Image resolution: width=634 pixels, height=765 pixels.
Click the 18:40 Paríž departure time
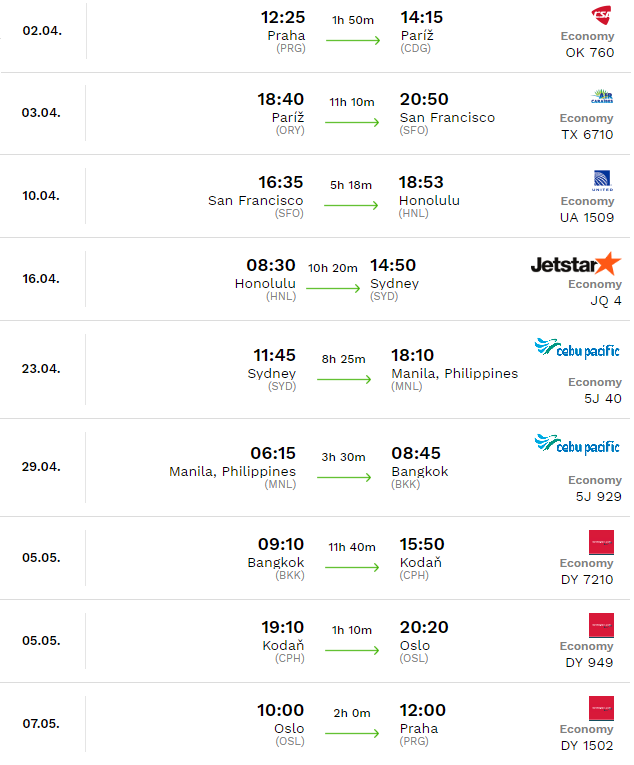tap(281, 99)
